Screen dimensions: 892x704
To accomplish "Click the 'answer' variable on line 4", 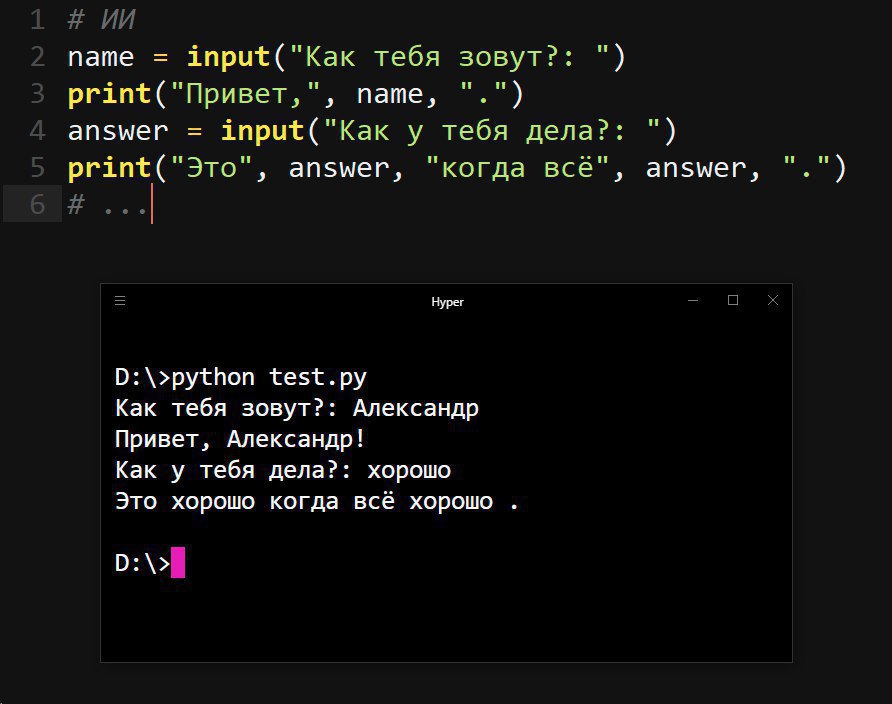I will coord(118,131).
